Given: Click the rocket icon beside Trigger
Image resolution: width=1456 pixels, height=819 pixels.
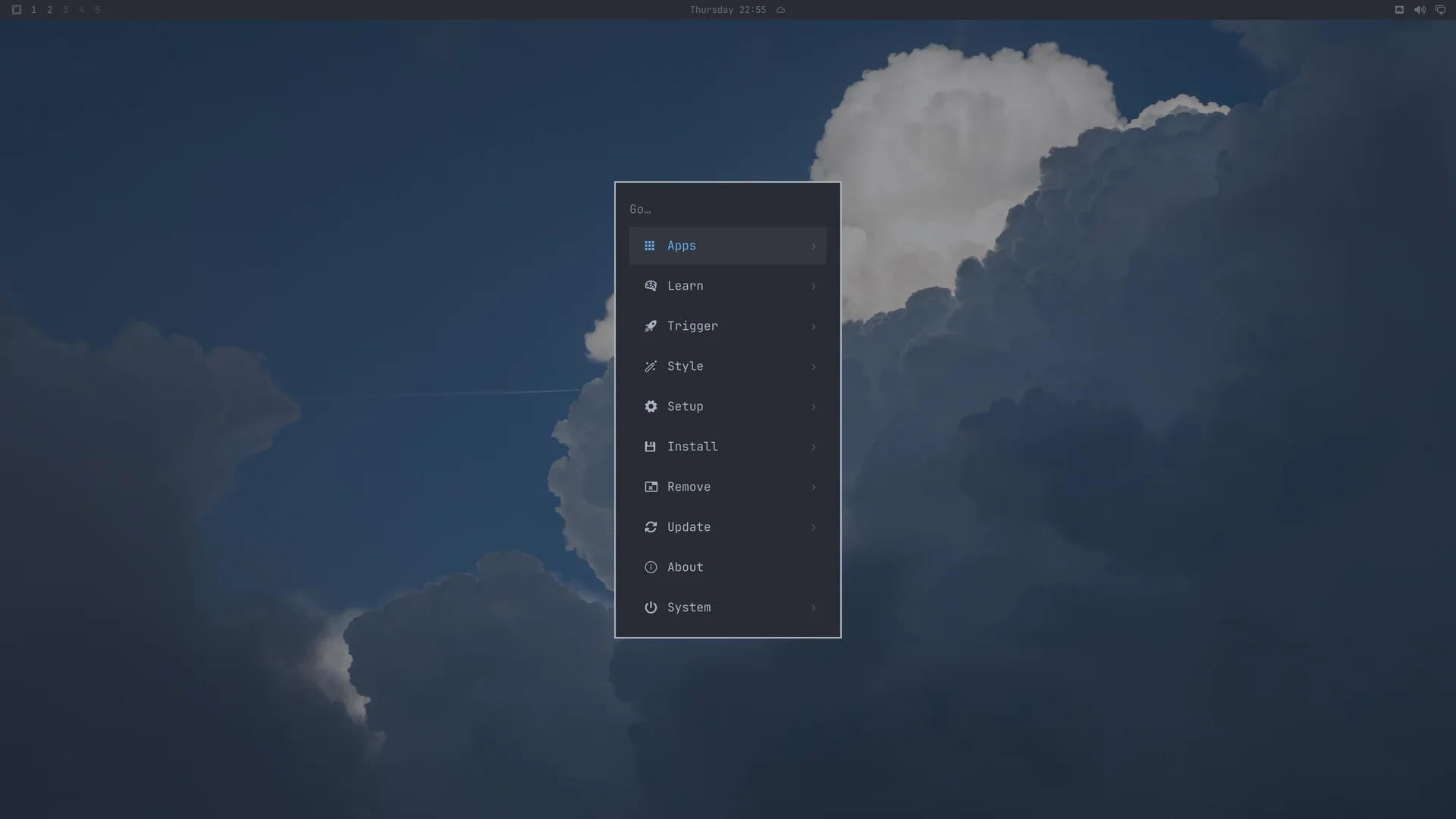Looking at the screenshot, I should 651,326.
